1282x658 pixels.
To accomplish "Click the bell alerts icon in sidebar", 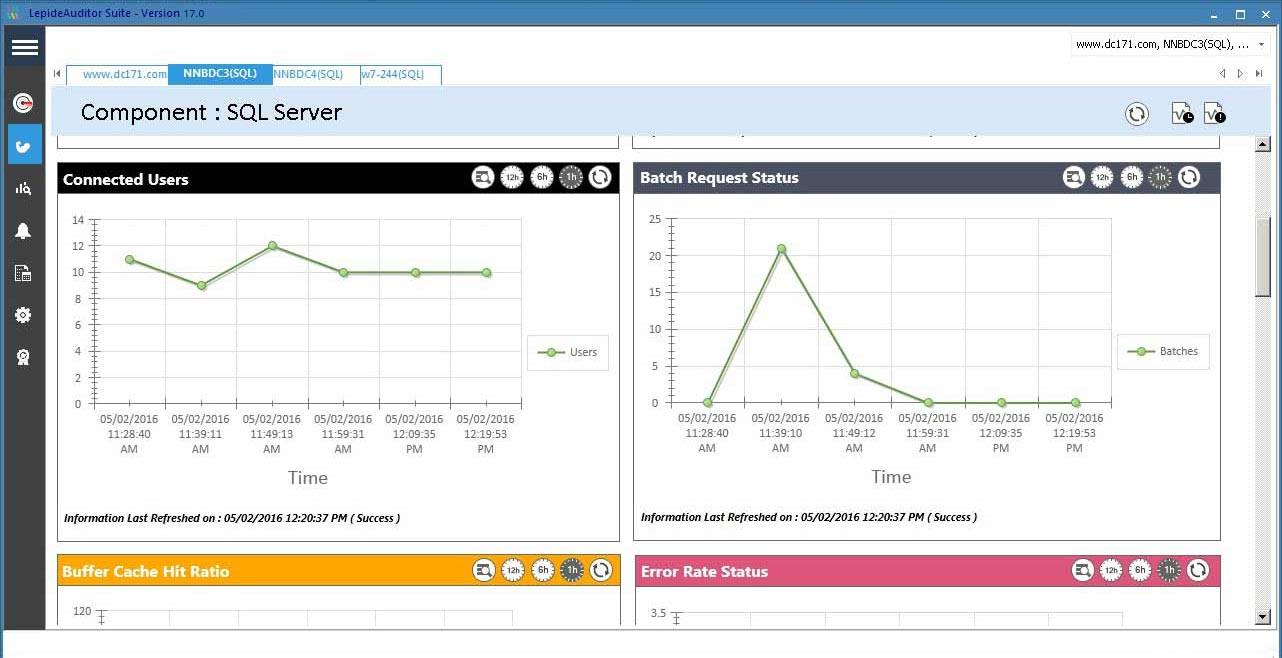I will coord(23,231).
